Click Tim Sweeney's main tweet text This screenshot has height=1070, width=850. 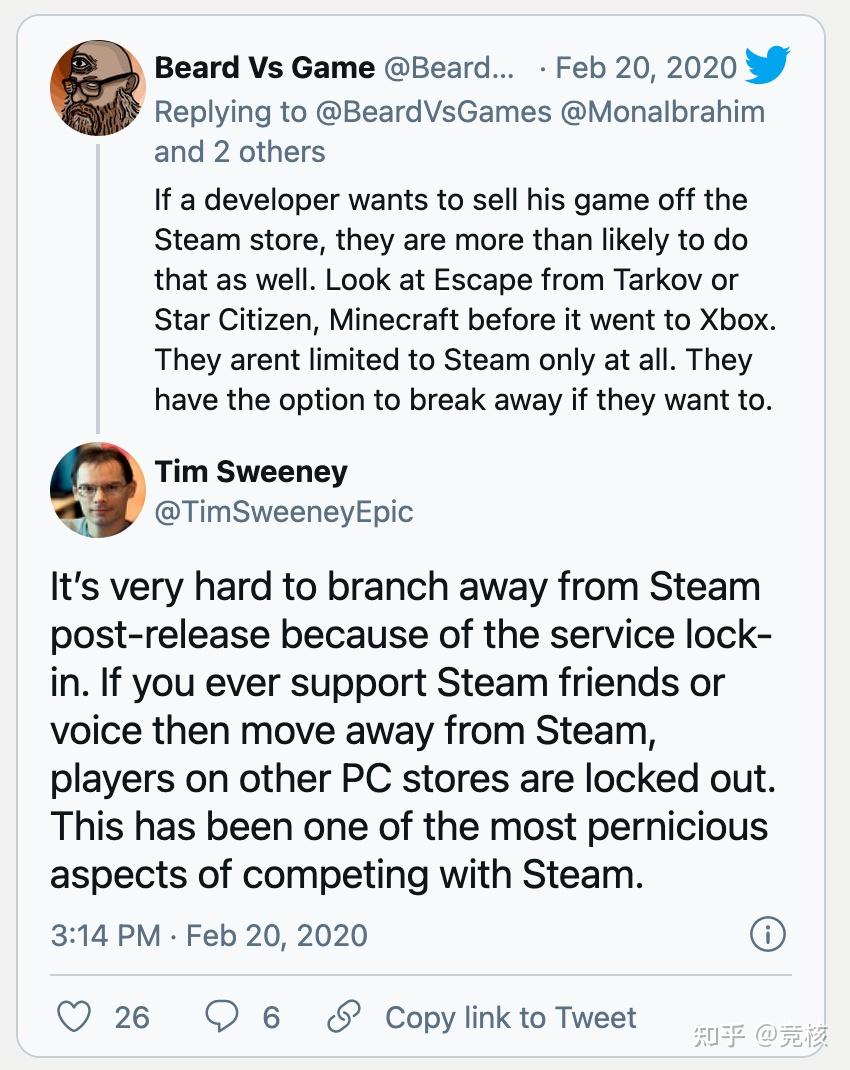point(410,730)
